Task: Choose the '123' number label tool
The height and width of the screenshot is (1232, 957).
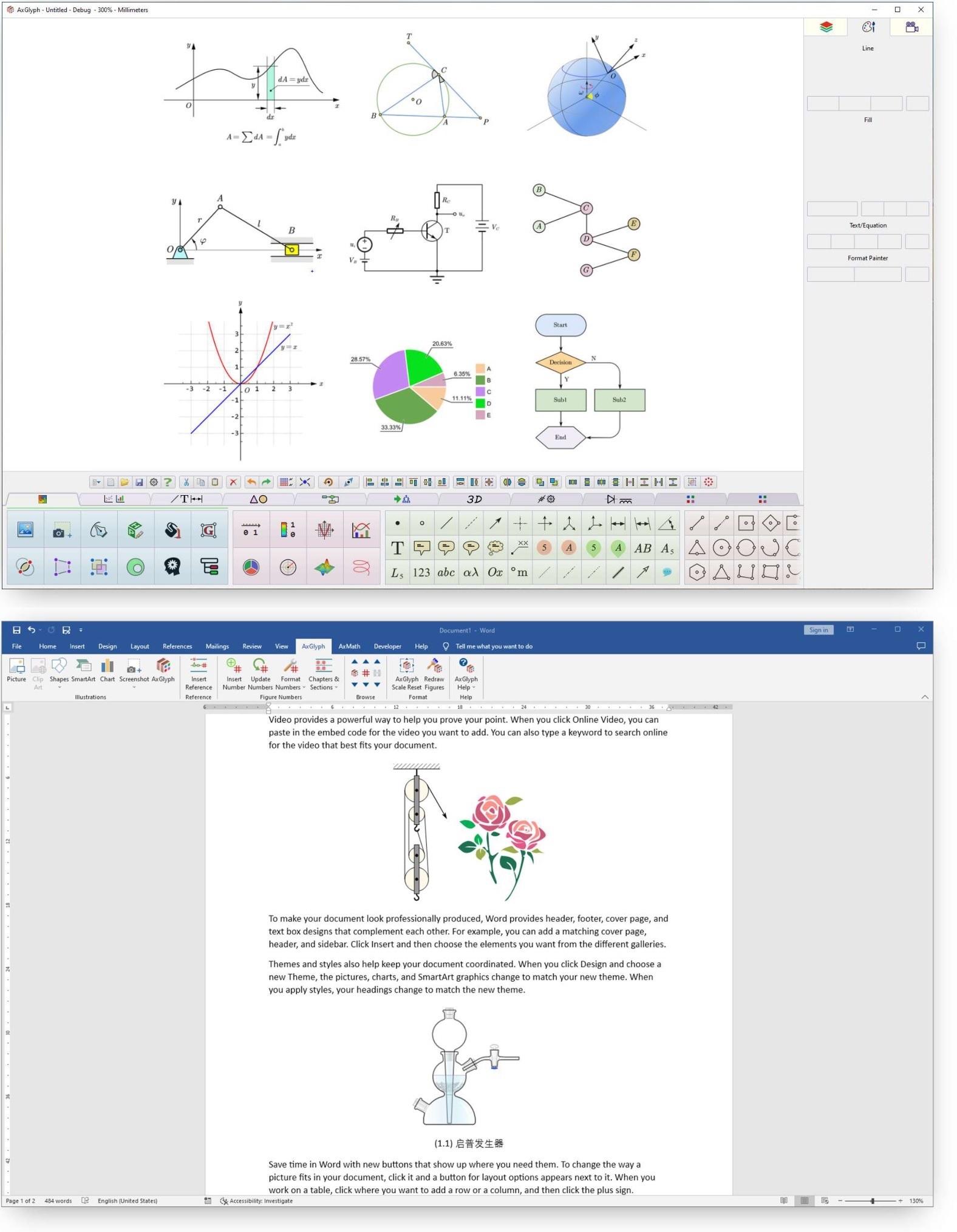Action: [421, 572]
